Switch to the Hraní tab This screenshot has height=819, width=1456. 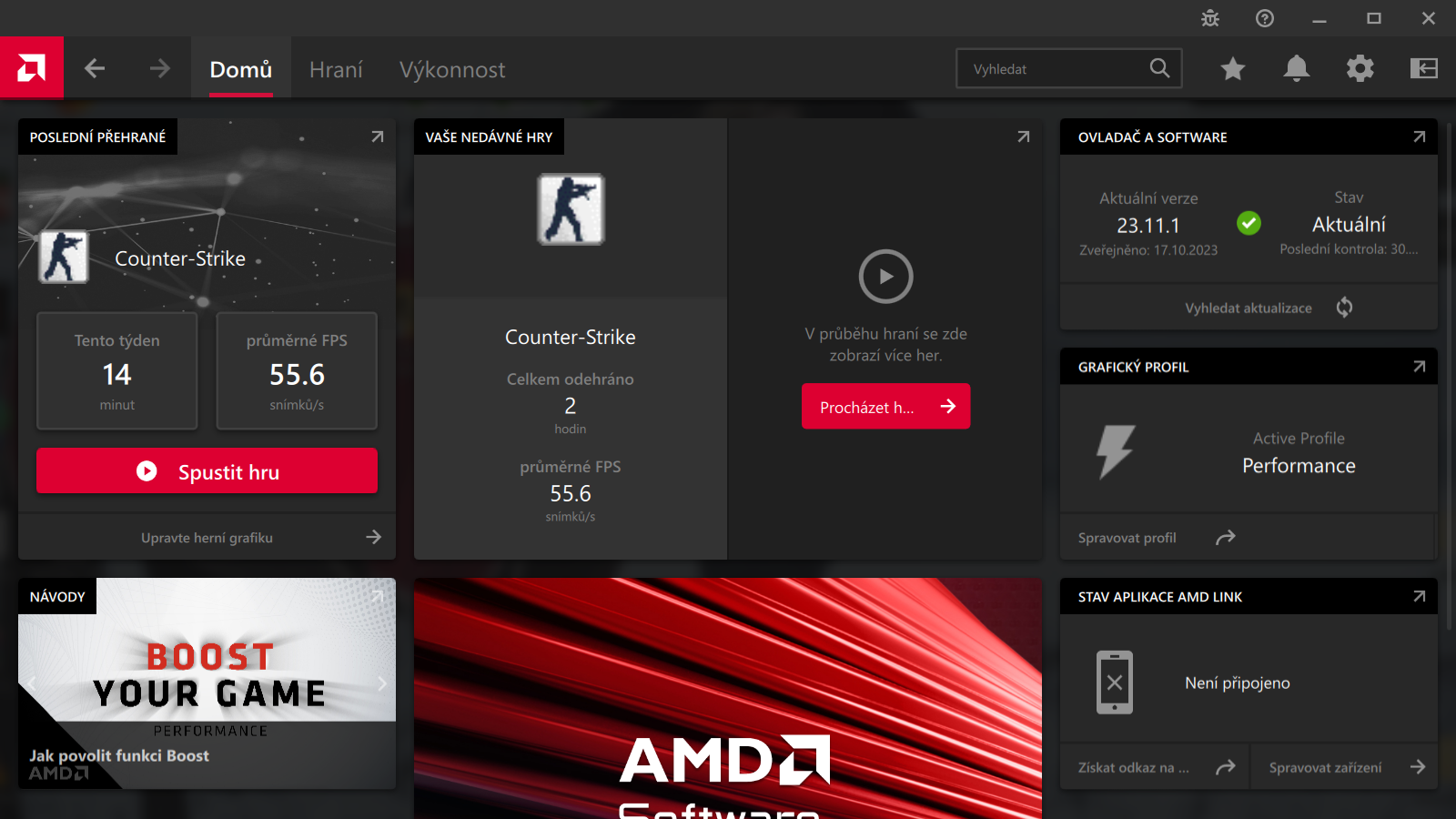click(336, 69)
